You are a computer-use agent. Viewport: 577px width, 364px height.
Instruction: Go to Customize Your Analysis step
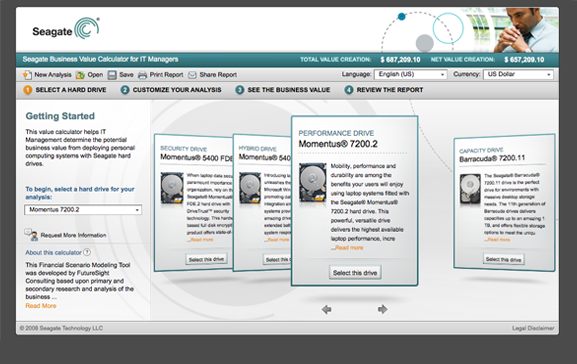click(177, 90)
